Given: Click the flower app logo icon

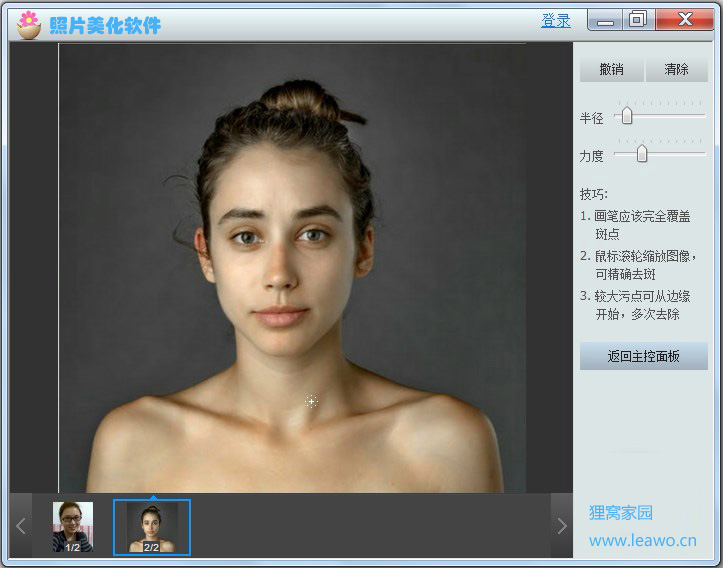Looking at the screenshot, I should 29,25.
